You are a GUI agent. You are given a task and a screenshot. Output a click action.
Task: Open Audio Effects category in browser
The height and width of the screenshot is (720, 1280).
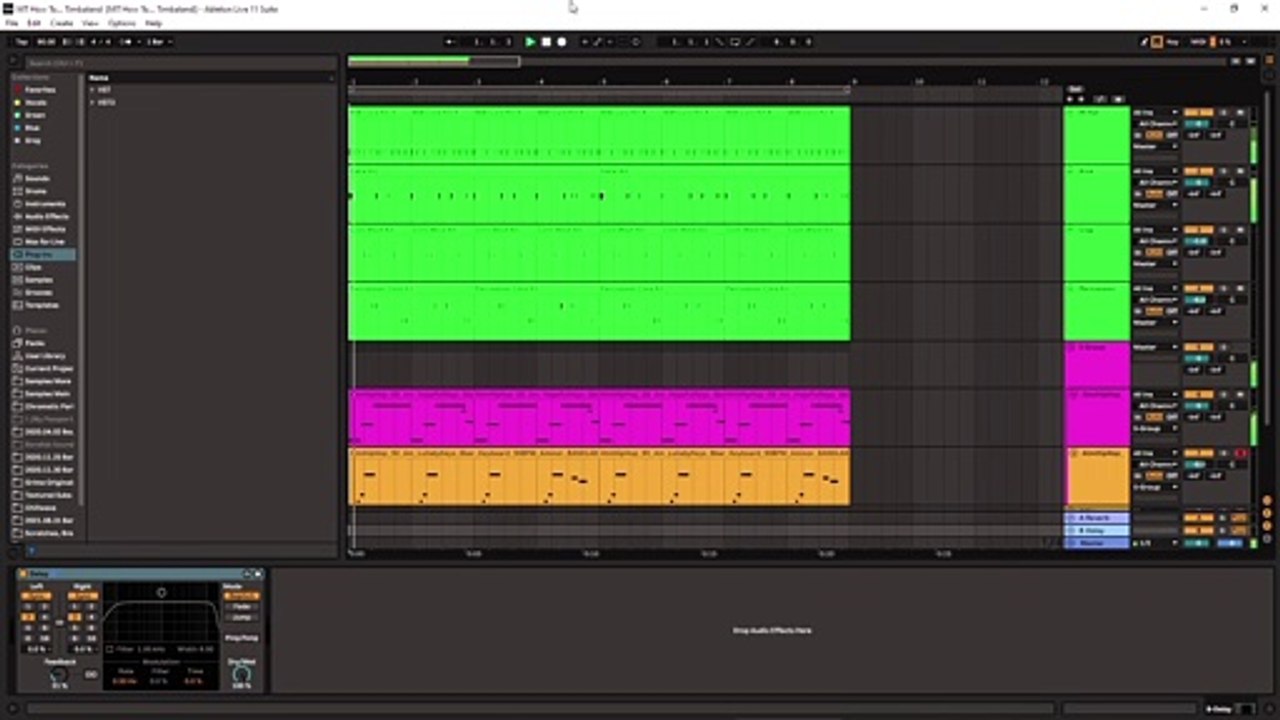[46, 216]
